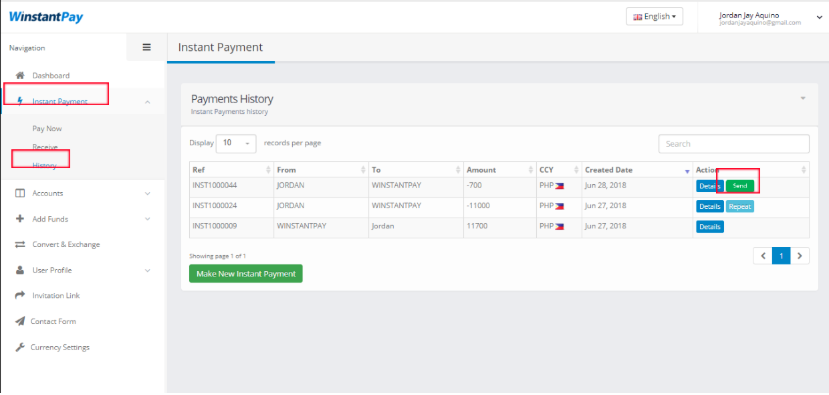829x395 pixels.
Task: Open Invitation Link menu item
Action: coord(56,296)
